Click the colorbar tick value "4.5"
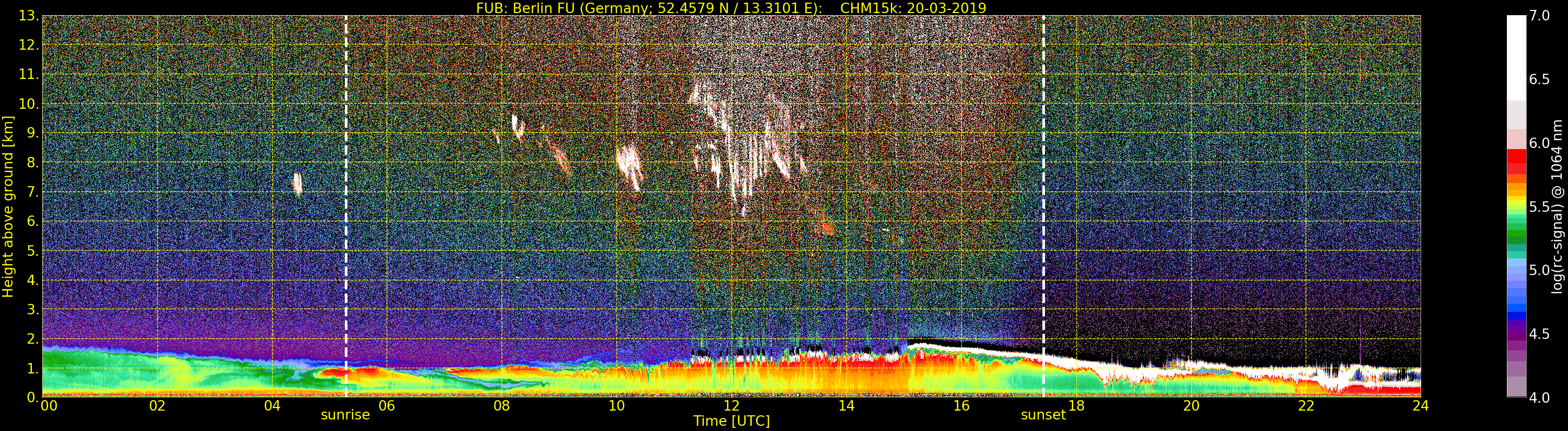 1539,334
